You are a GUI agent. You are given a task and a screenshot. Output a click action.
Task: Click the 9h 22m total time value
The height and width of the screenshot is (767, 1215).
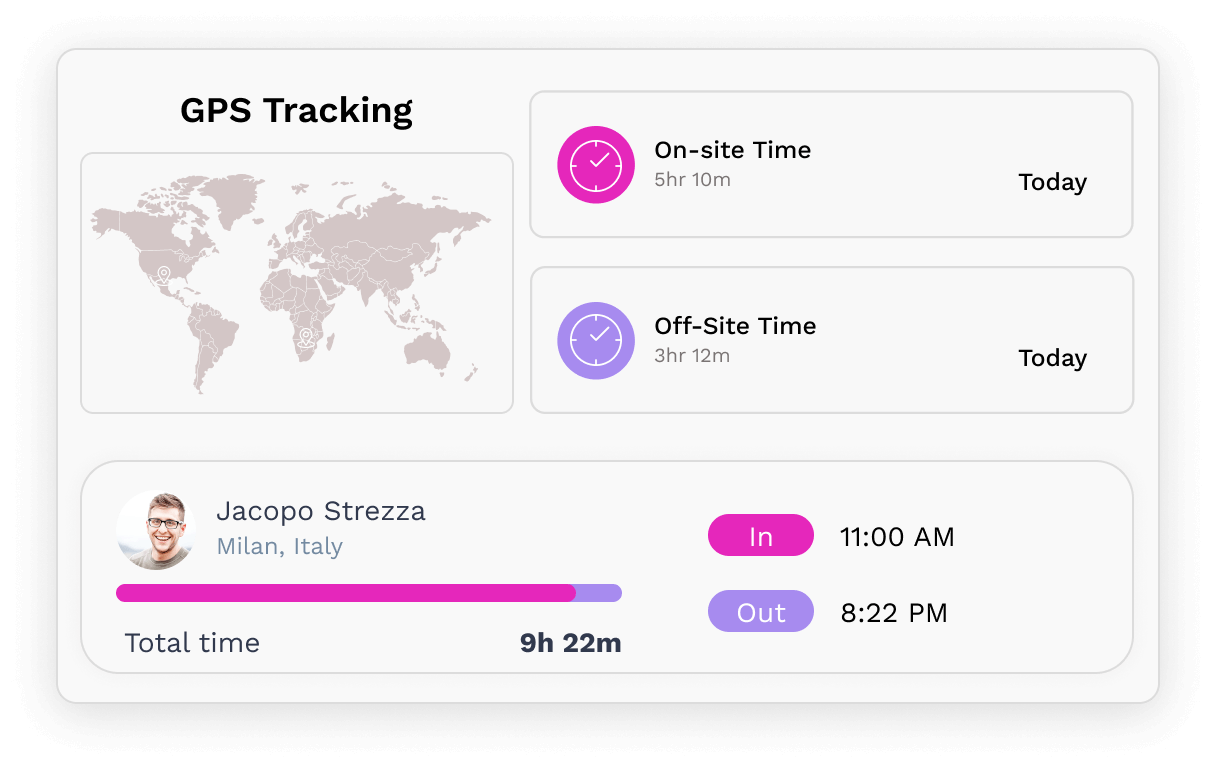[571, 643]
